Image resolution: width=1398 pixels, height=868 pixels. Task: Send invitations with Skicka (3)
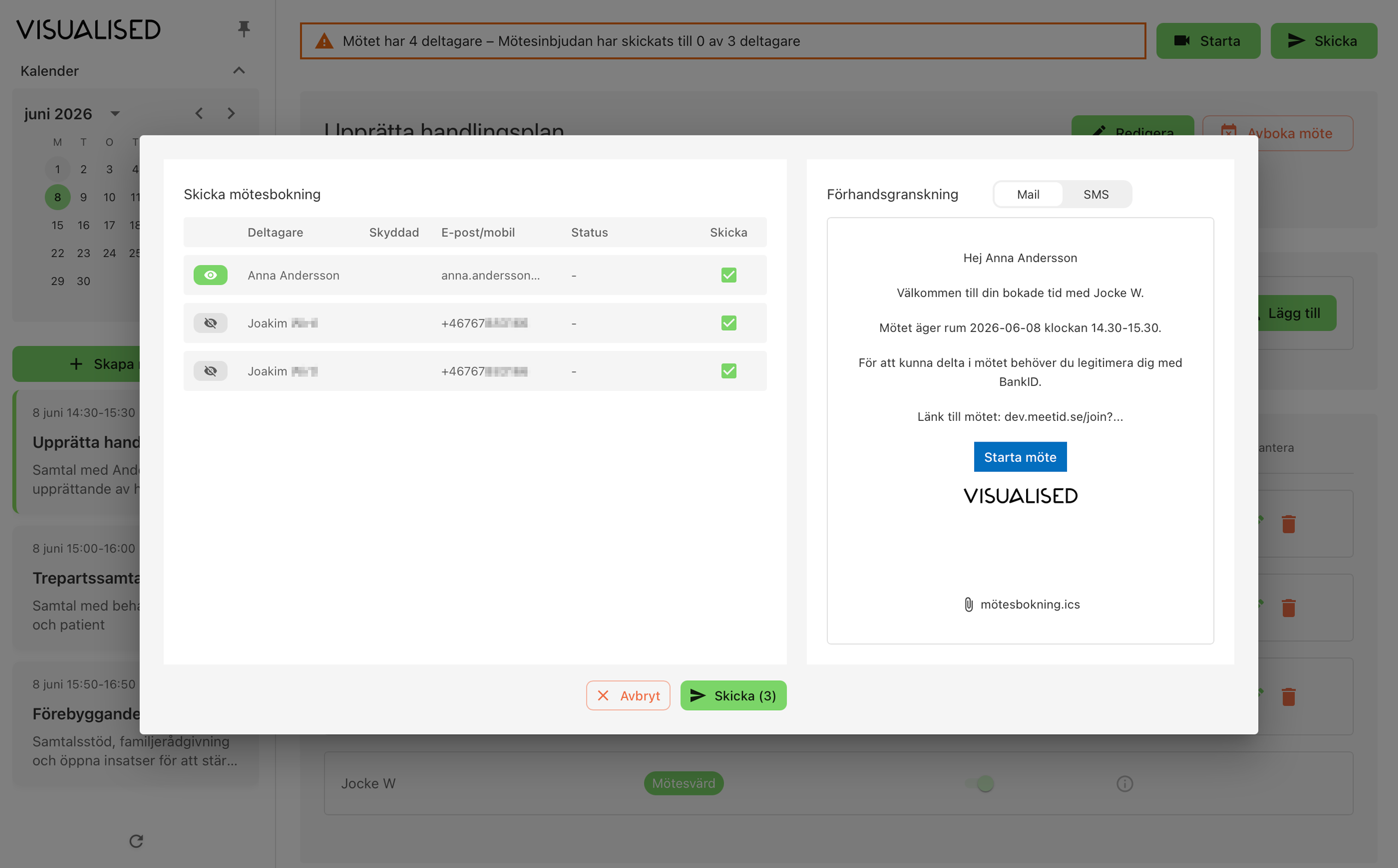coord(733,695)
